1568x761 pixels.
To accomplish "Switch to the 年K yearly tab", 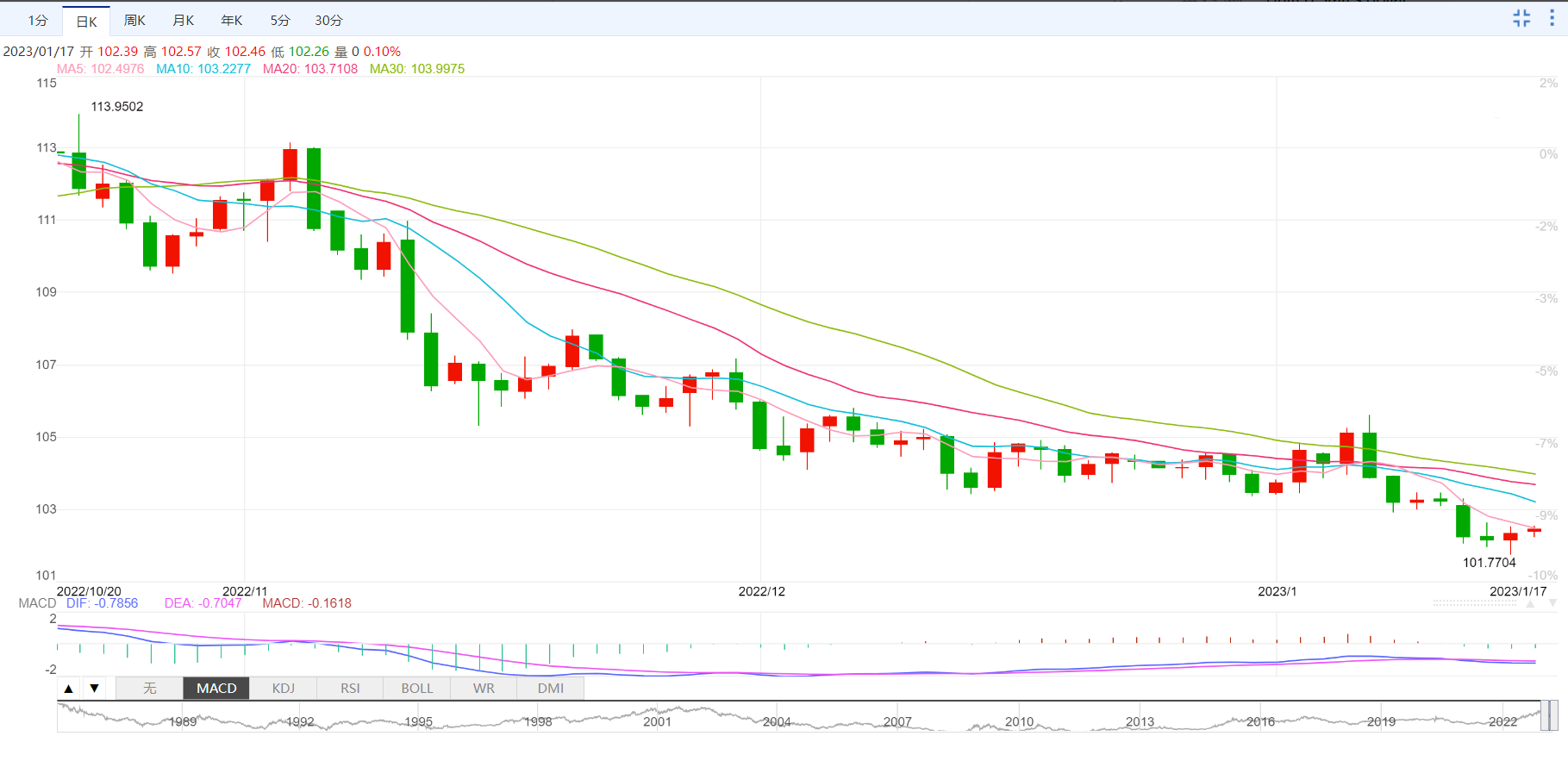I will [232, 21].
